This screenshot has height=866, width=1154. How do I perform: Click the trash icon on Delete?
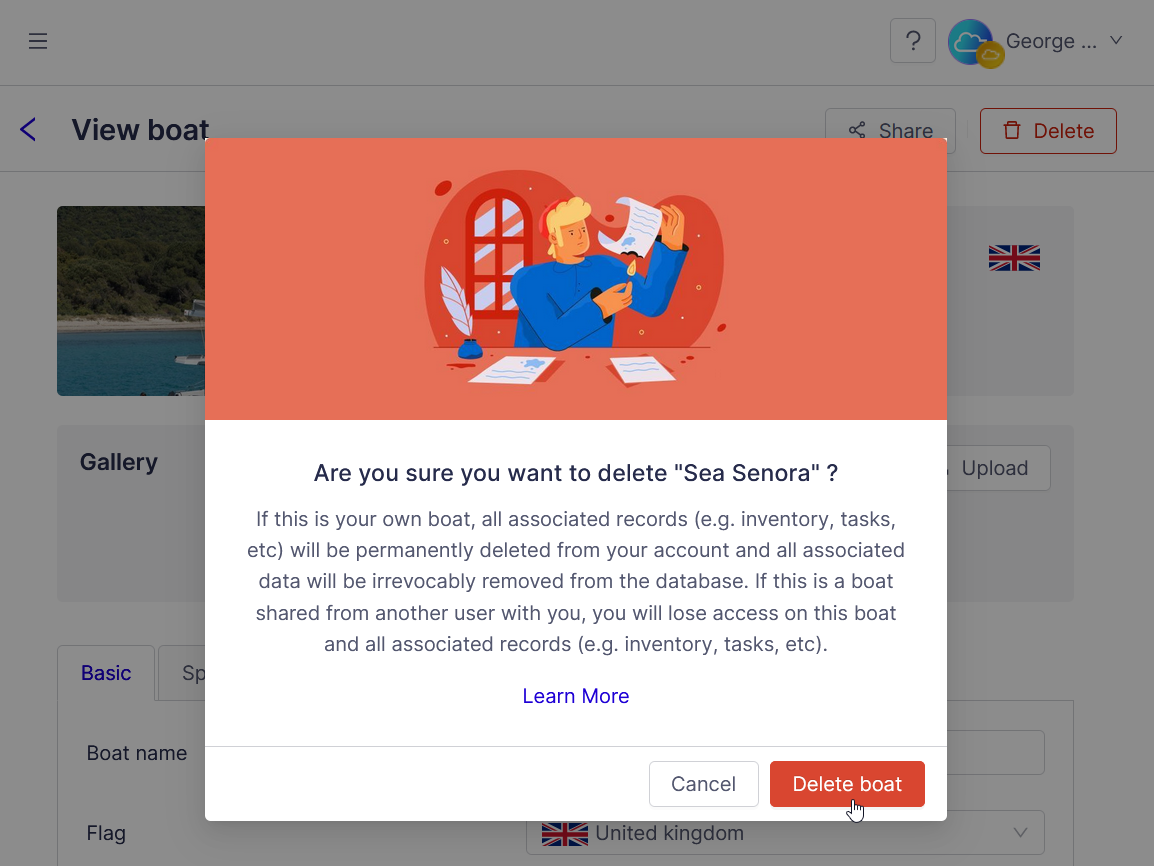[1012, 130]
